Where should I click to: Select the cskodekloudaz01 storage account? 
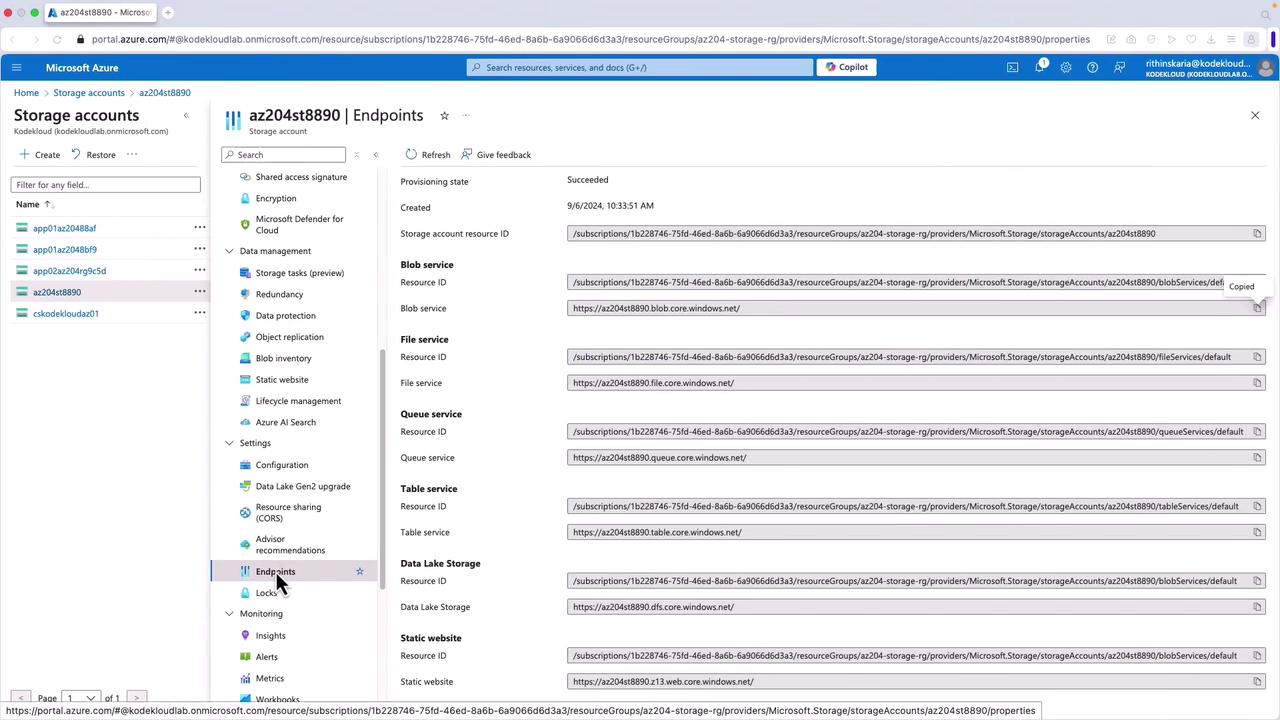[66, 314]
